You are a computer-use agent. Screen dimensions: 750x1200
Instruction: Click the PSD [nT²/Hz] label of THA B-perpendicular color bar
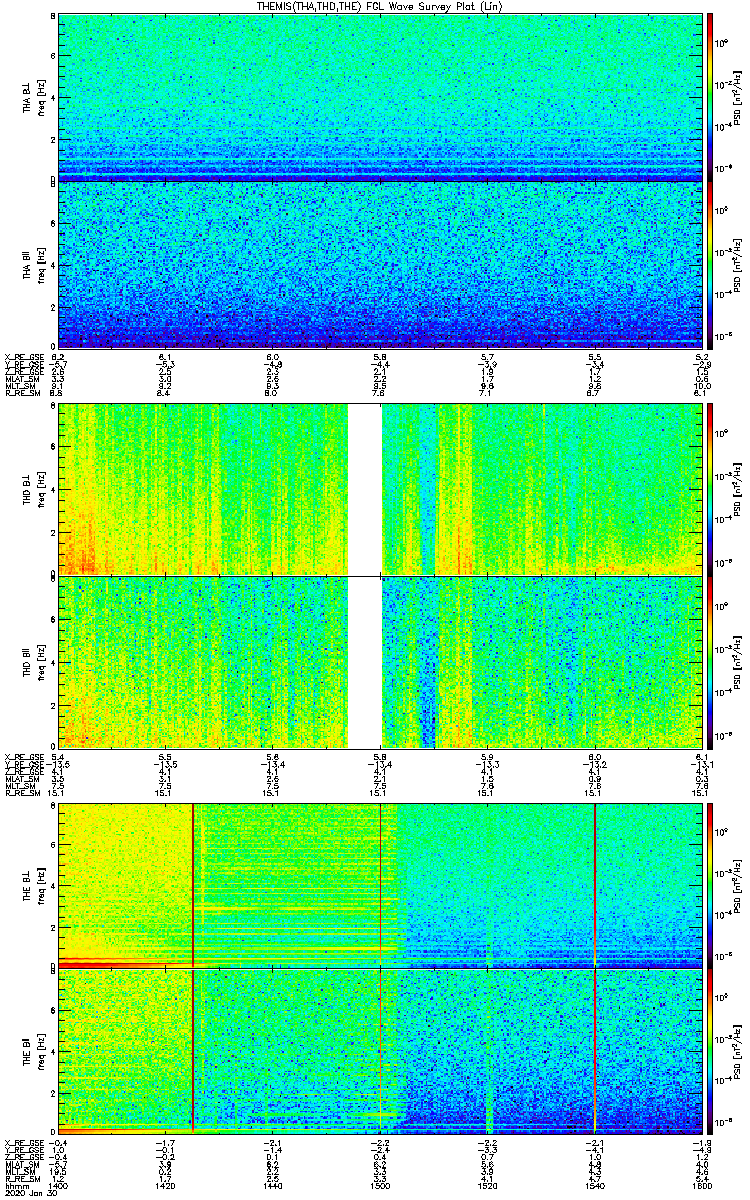(737, 97)
